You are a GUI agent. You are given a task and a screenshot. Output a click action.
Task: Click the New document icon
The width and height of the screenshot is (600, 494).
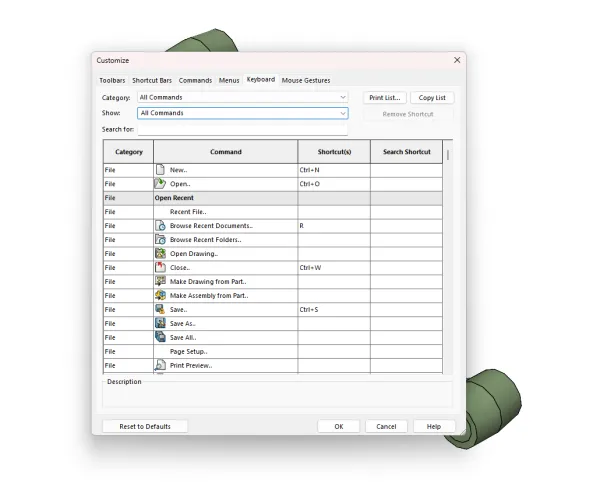click(x=160, y=170)
